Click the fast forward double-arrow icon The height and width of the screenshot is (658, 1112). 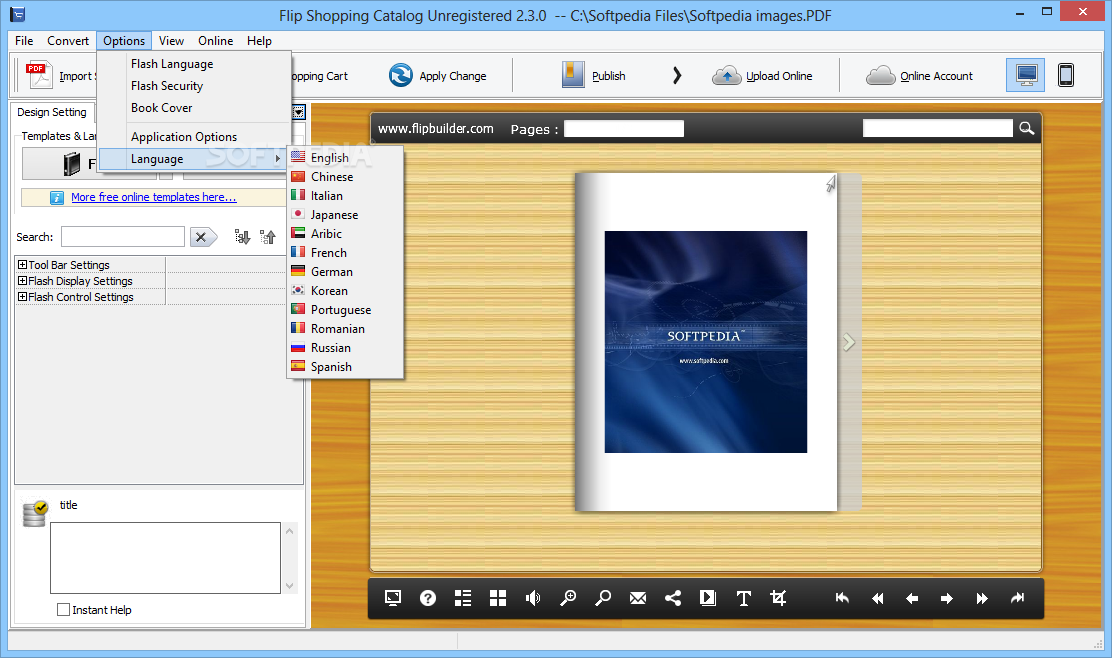(x=982, y=598)
